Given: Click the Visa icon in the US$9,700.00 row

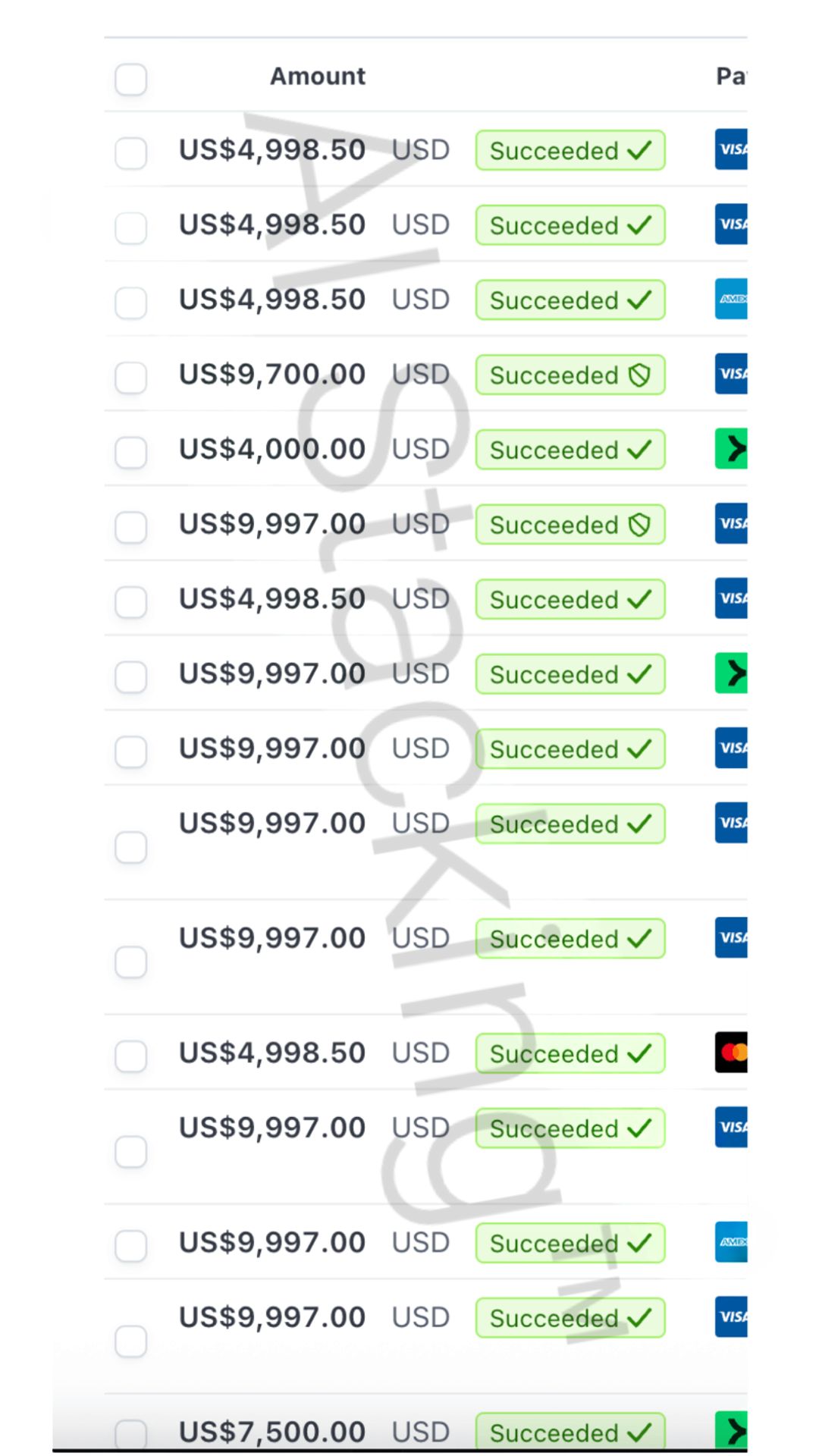Looking at the screenshot, I should (731, 374).
